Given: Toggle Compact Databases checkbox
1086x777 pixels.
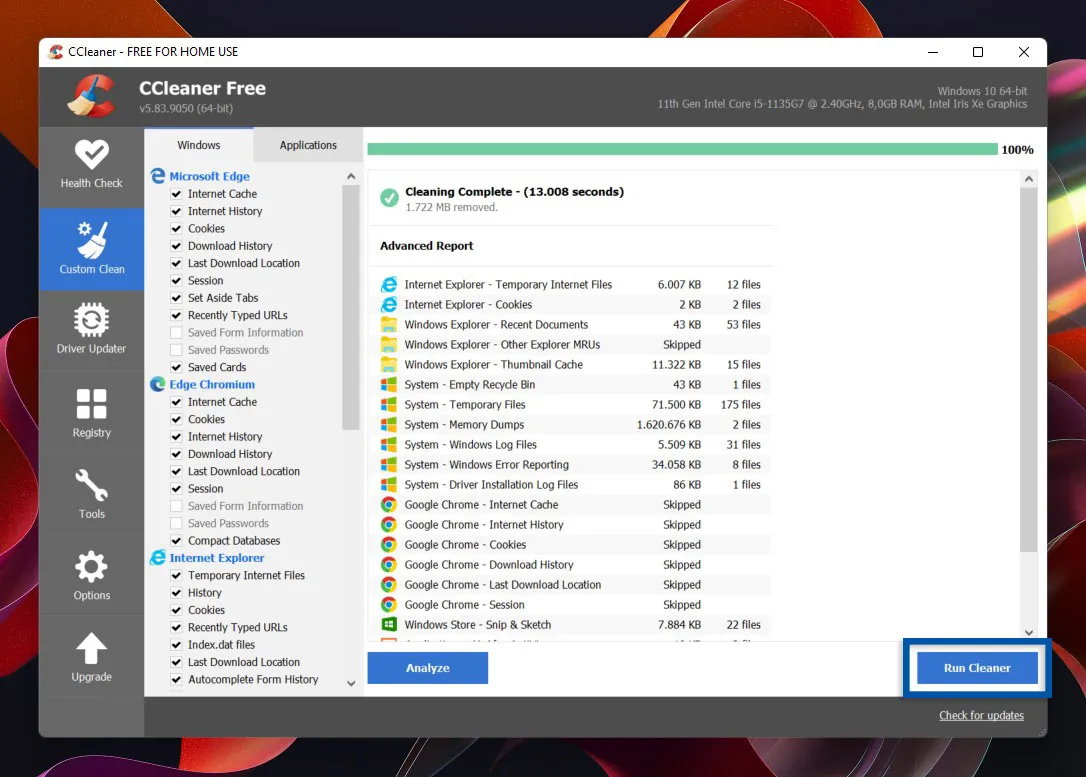Looking at the screenshot, I should (x=177, y=541).
